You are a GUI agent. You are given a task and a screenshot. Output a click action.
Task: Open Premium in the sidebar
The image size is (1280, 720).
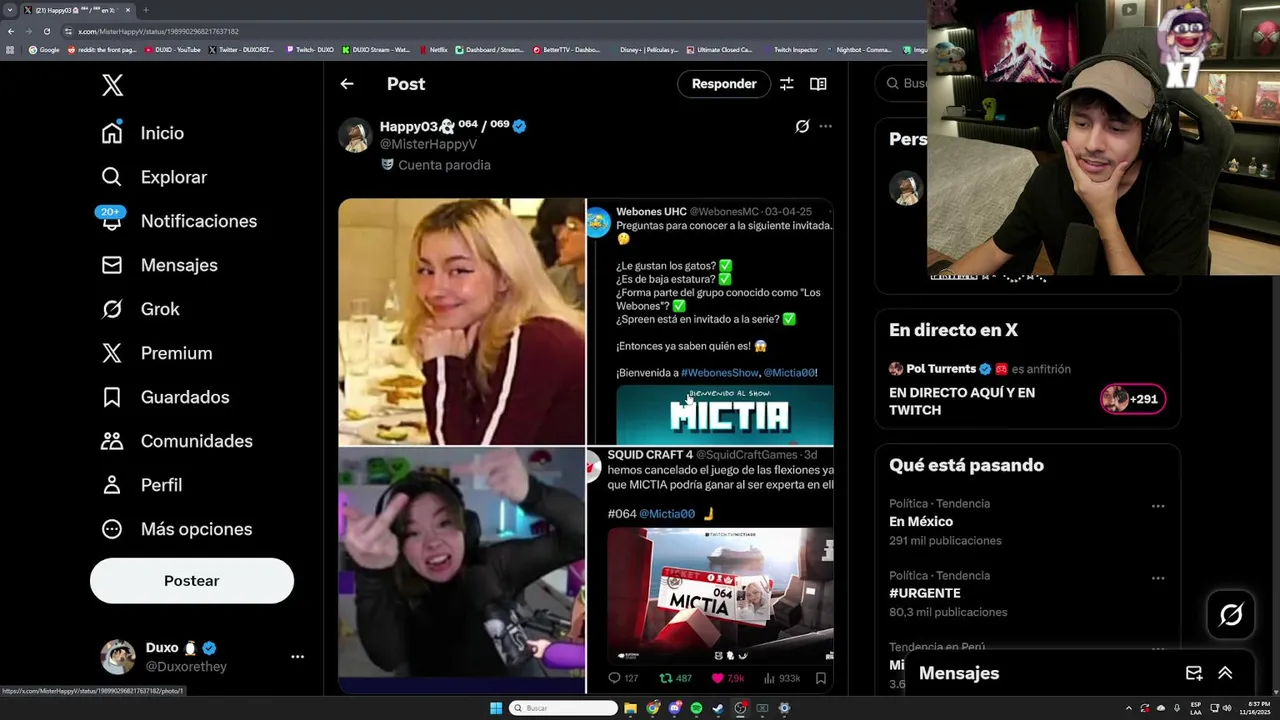tap(156, 353)
